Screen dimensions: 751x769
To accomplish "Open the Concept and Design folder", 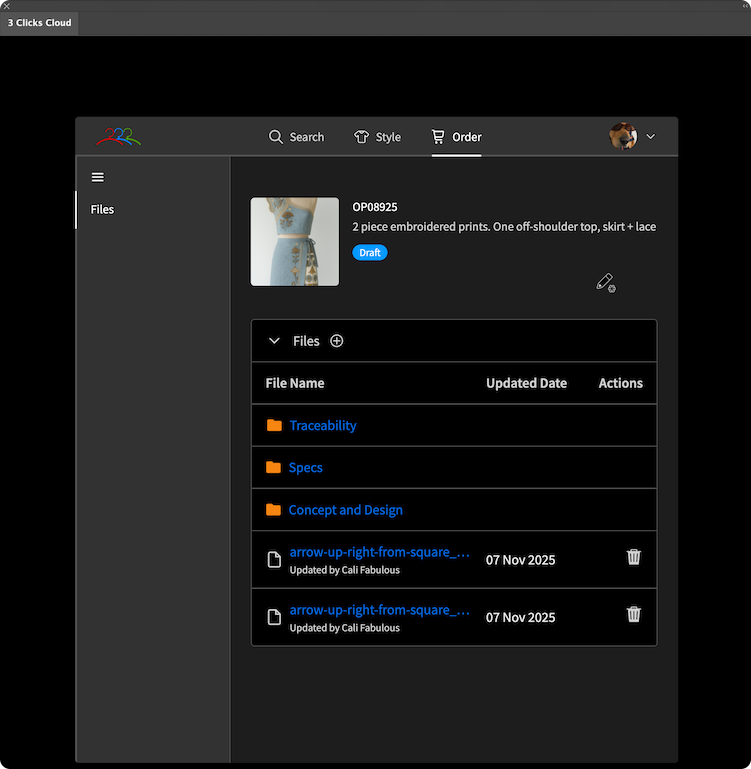I will point(345,510).
